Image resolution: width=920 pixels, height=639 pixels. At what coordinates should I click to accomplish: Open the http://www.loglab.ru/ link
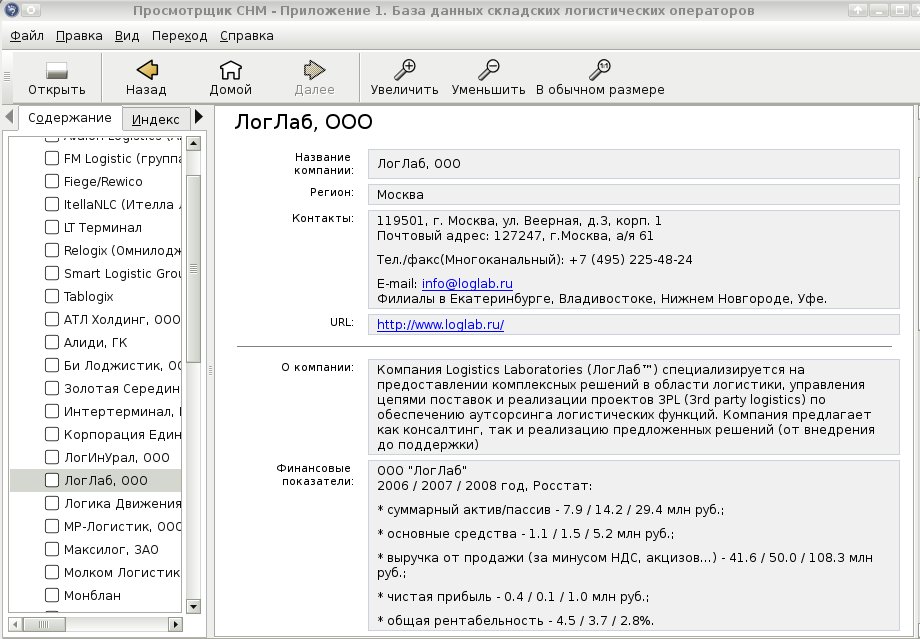point(440,324)
